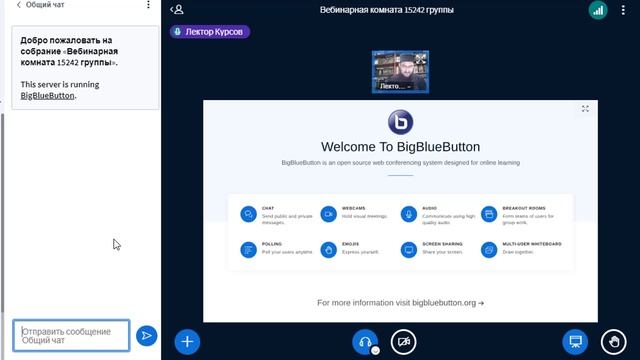The image size is (640, 360).
Task: Send the chat message
Action: [x=147, y=336]
